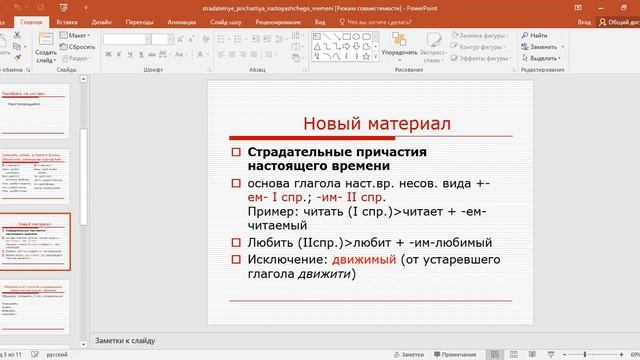
Task: Click the Bold Ж button
Action: tap(108, 54)
